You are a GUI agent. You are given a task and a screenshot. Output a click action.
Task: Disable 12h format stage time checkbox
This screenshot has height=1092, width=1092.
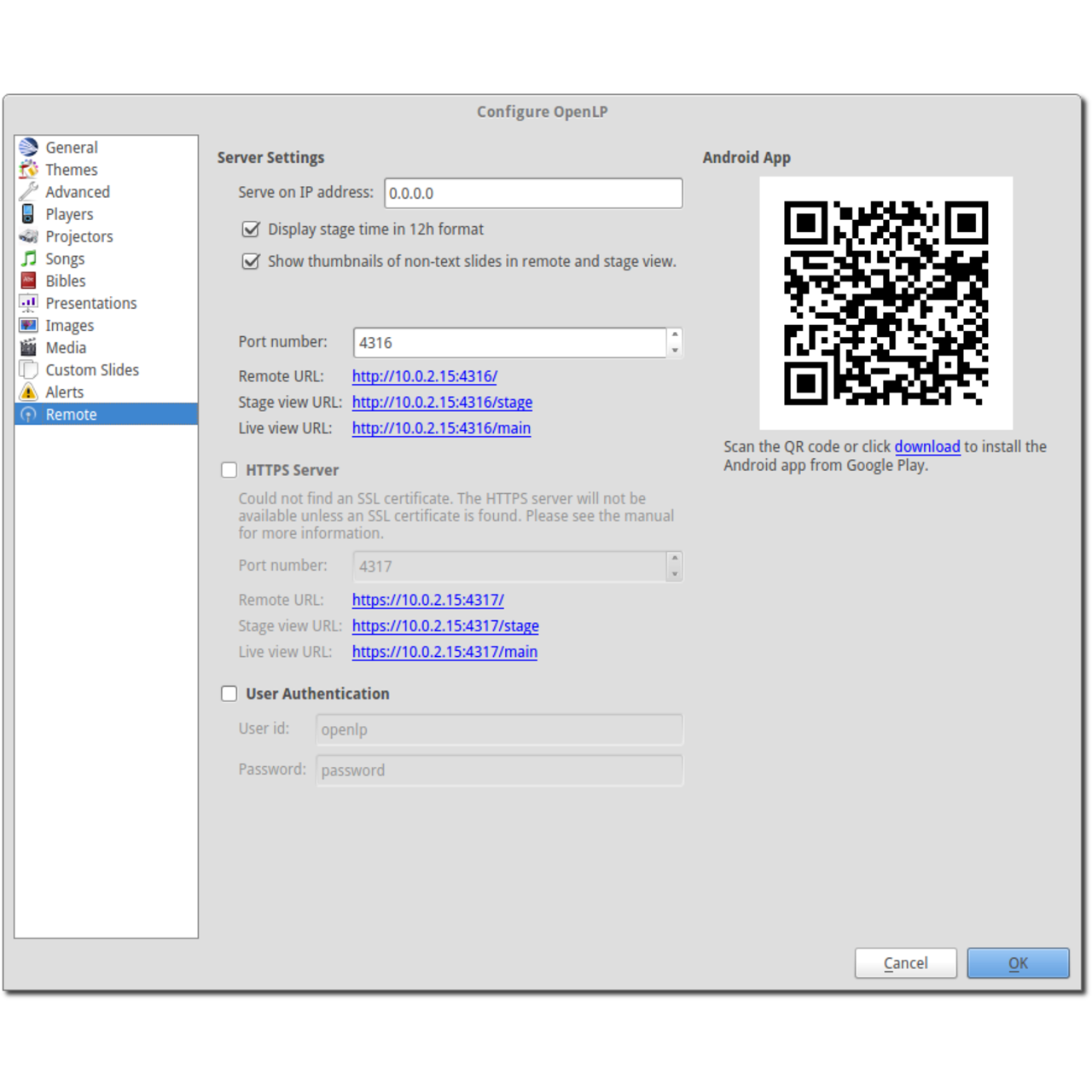251,229
